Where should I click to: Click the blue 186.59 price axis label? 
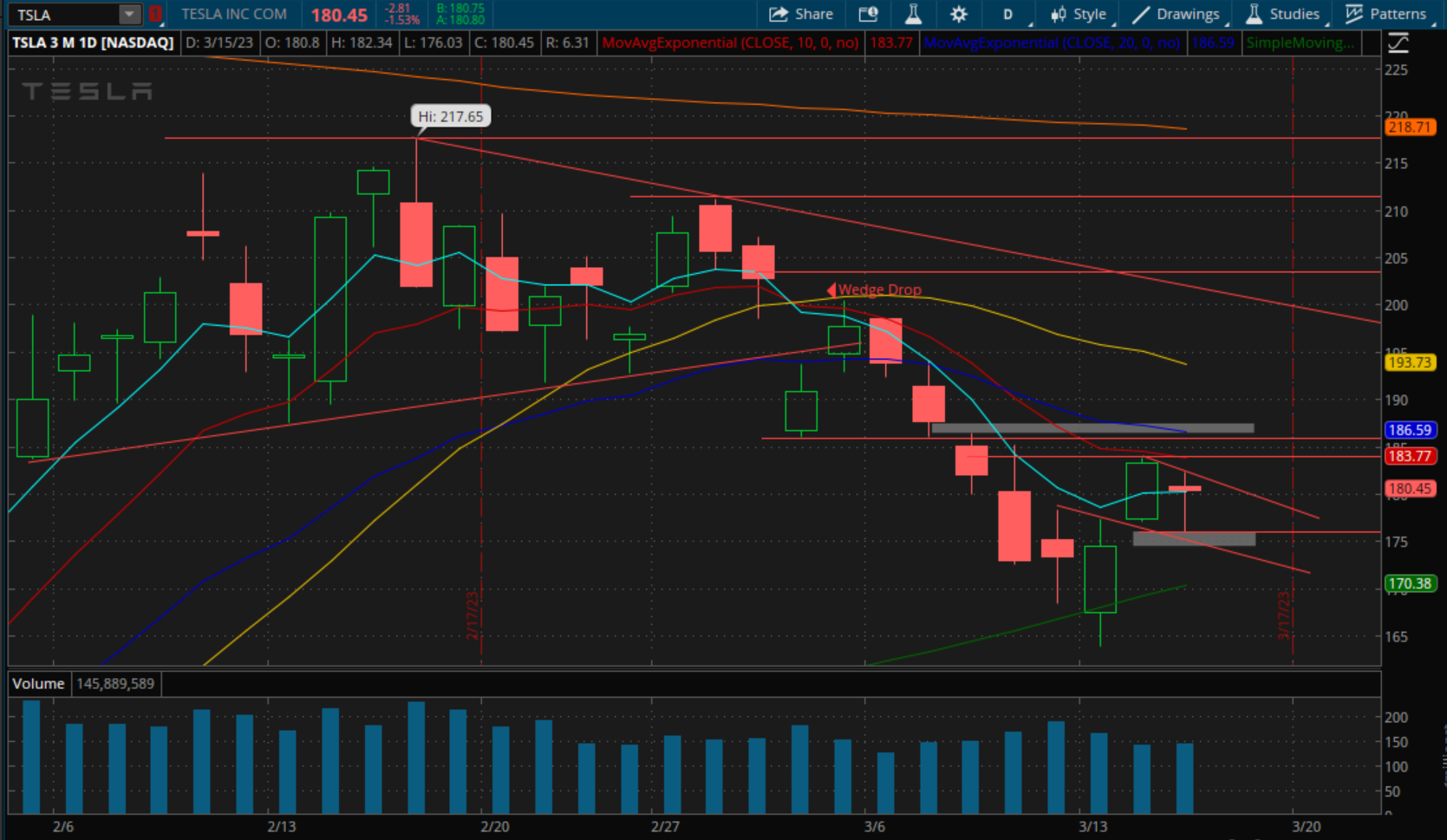(1409, 430)
